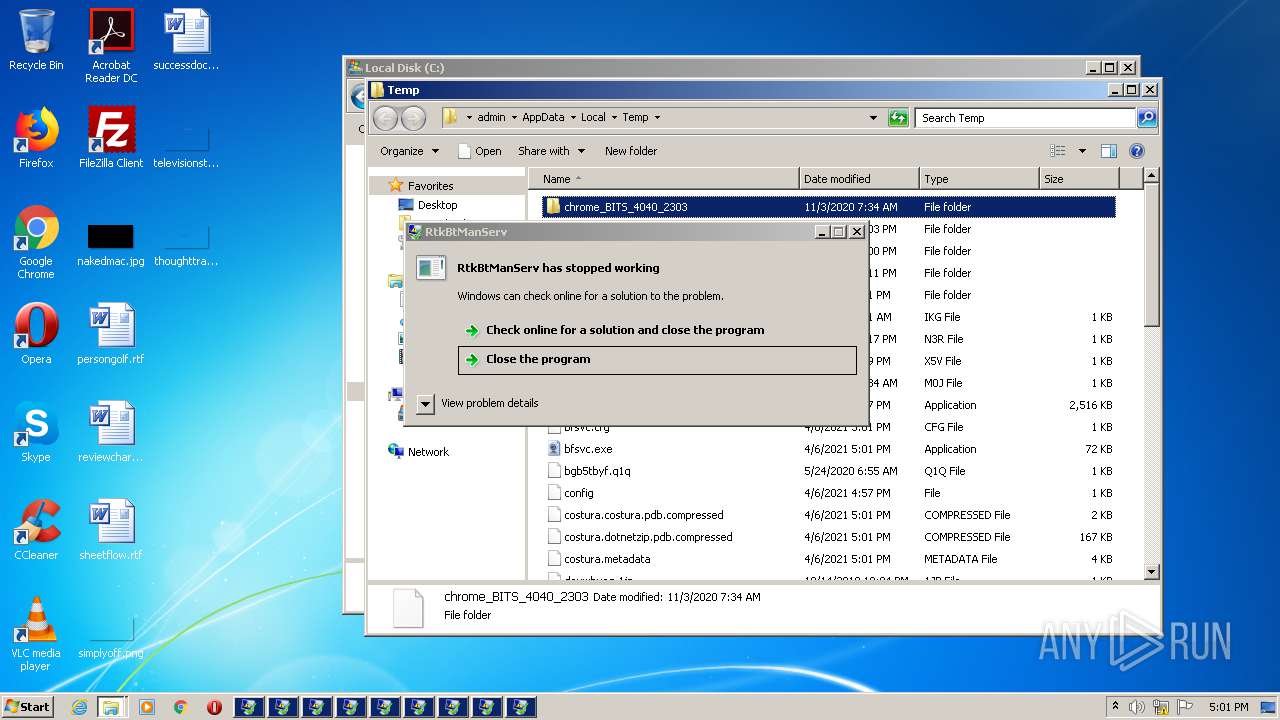The width and height of the screenshot is (1280, 720).
Task: Open address bar history dropdown arrow
Action: 873,118
